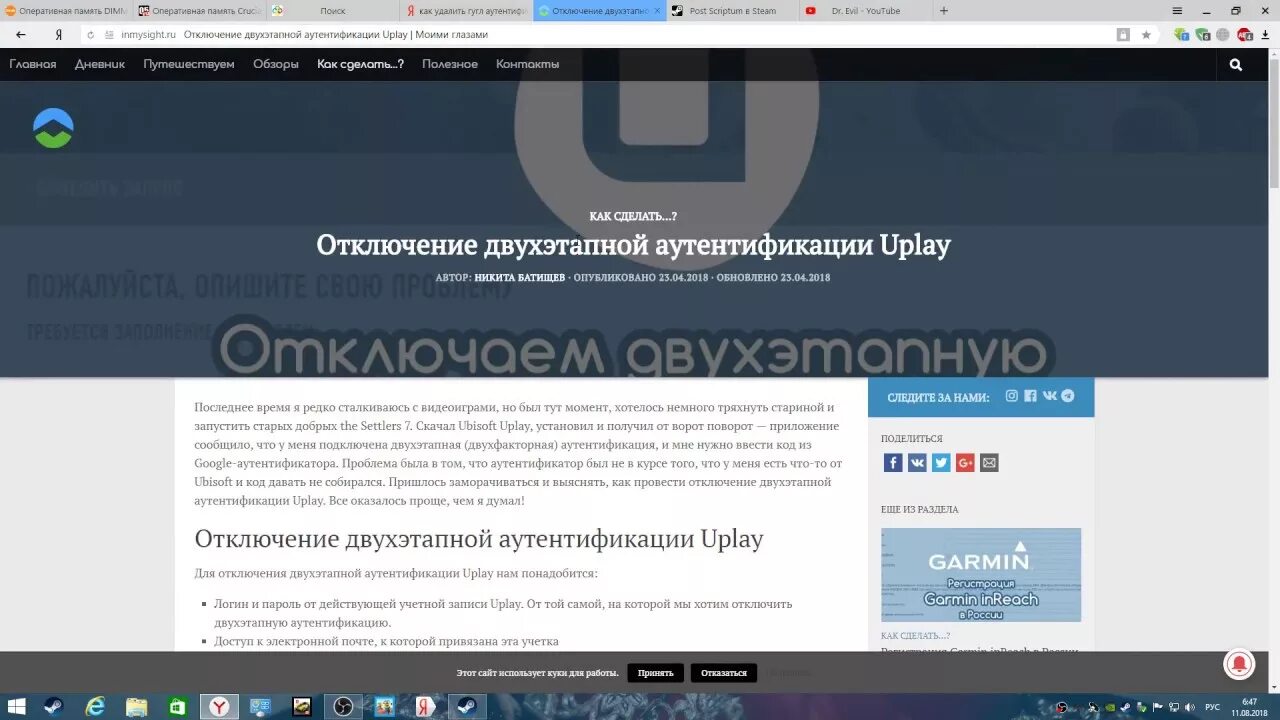
Task: Click the address bar URL field
Action: click(x=600, y=34)
